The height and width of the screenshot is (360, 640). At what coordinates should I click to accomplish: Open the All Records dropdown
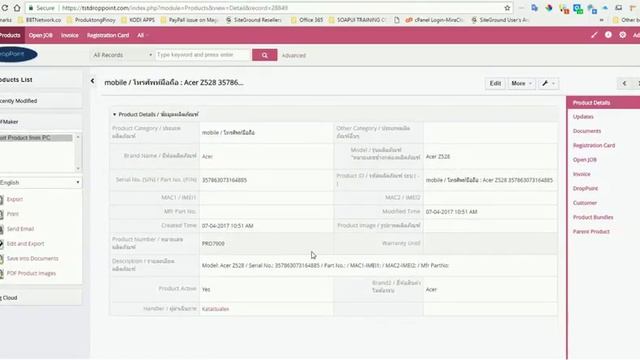122,55
